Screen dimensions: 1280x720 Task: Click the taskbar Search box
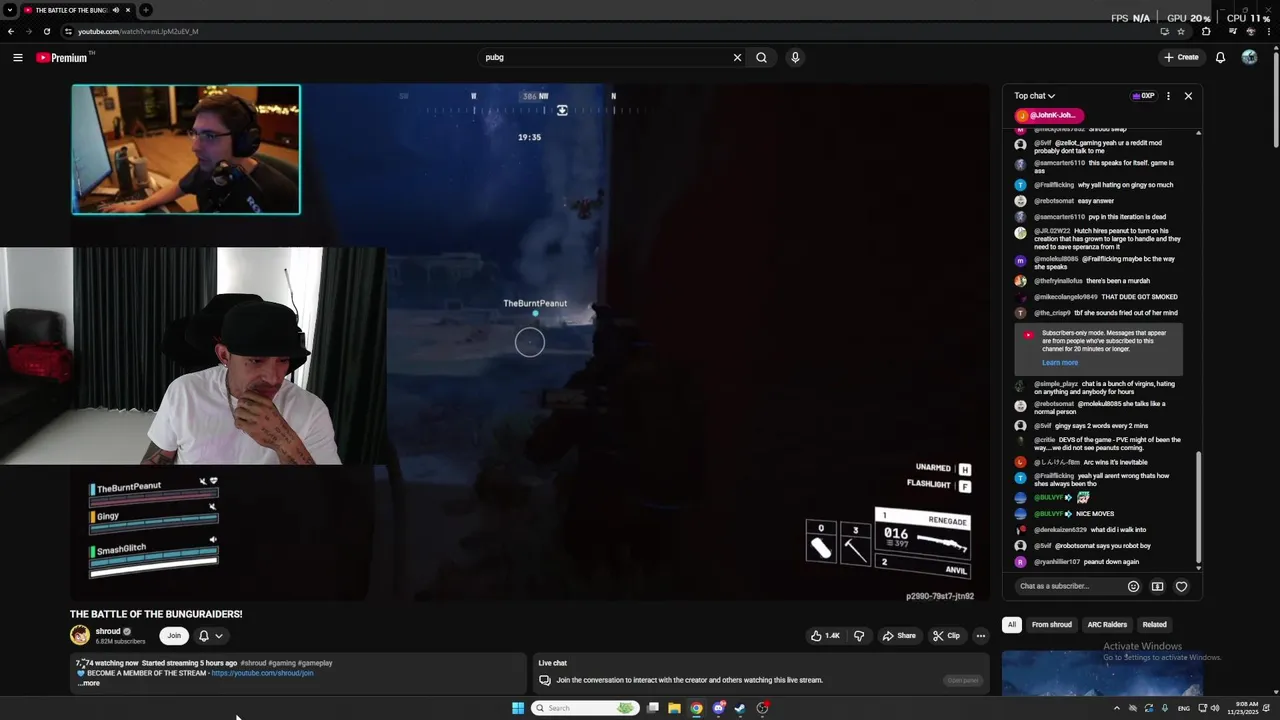[x=585, y=708]
